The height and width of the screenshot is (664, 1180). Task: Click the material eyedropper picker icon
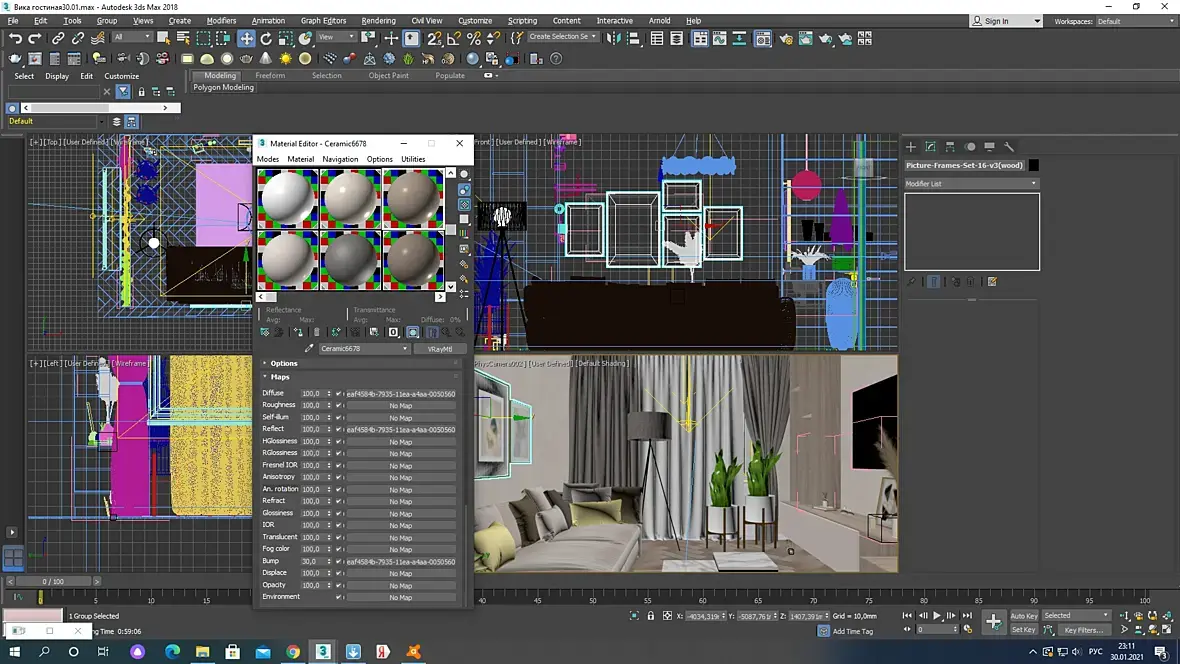(309, 349)
